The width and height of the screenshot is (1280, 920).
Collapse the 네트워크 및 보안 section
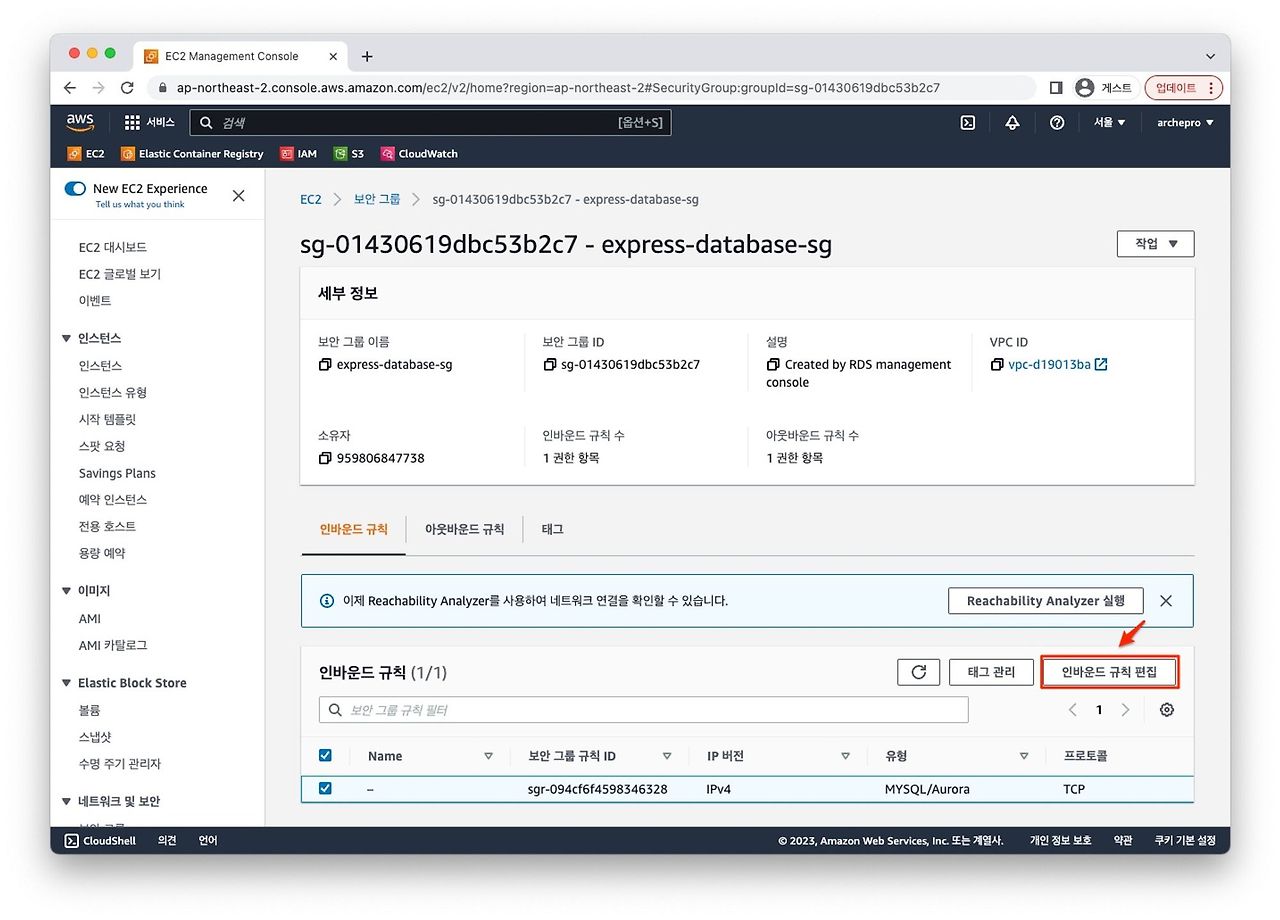click(67, 801)
